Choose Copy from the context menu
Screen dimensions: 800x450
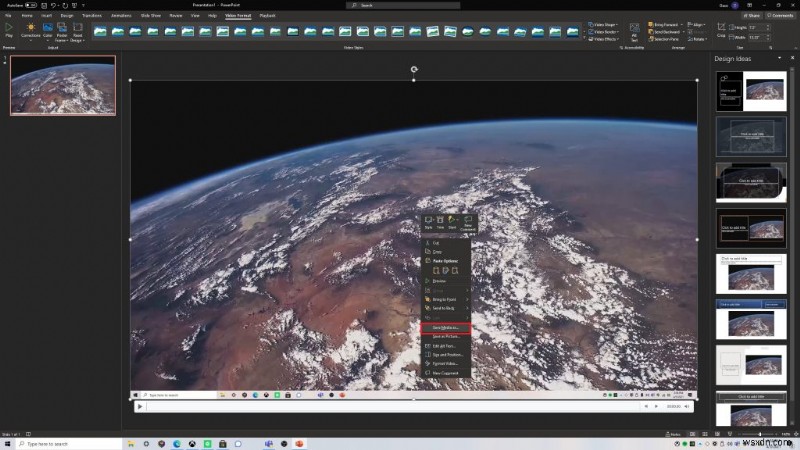tap(445, 252)
